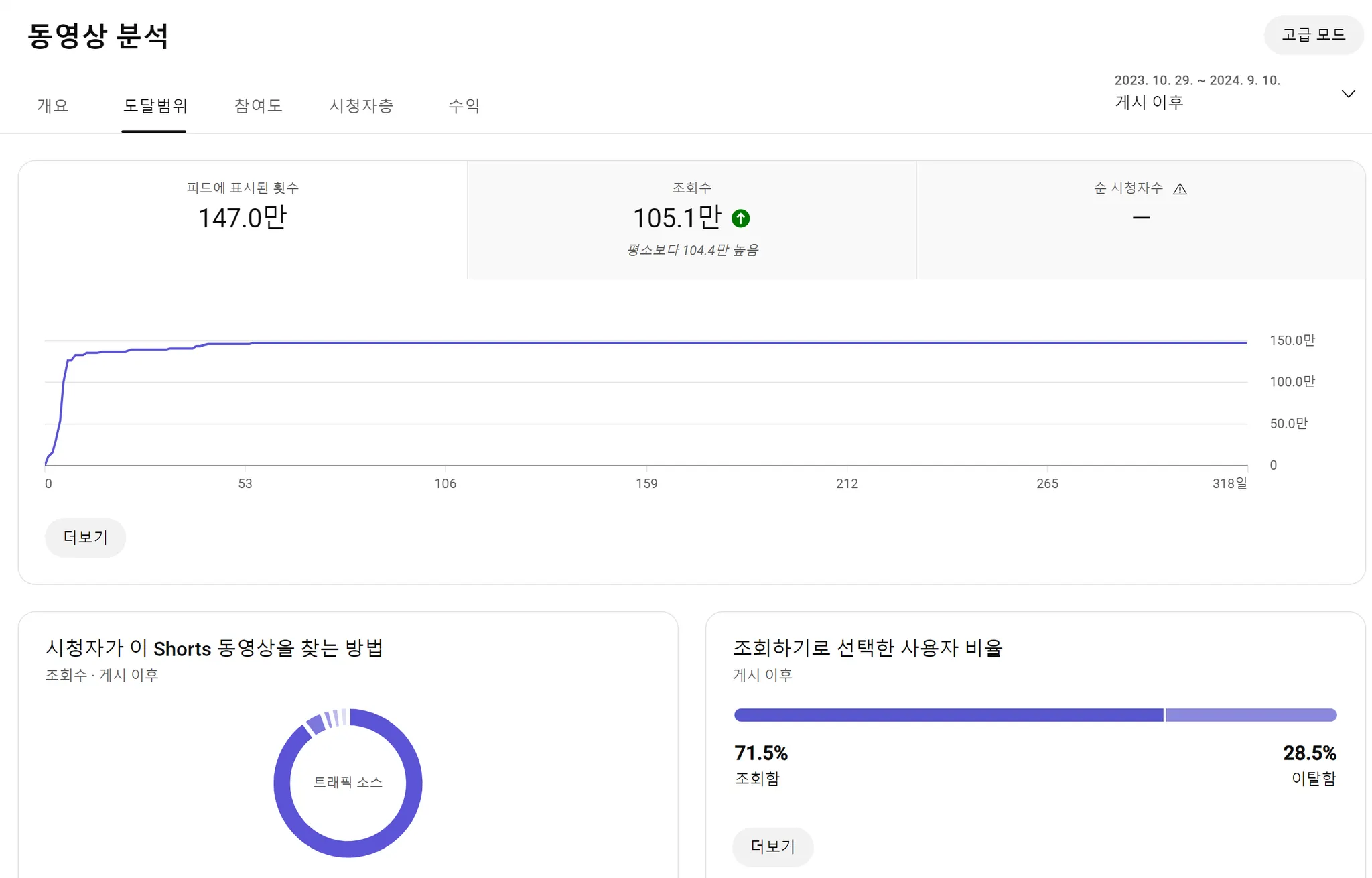Click the green upward arrow next to 105.1만
Screen dimensions: 1372x878
(x=740, y=218)
